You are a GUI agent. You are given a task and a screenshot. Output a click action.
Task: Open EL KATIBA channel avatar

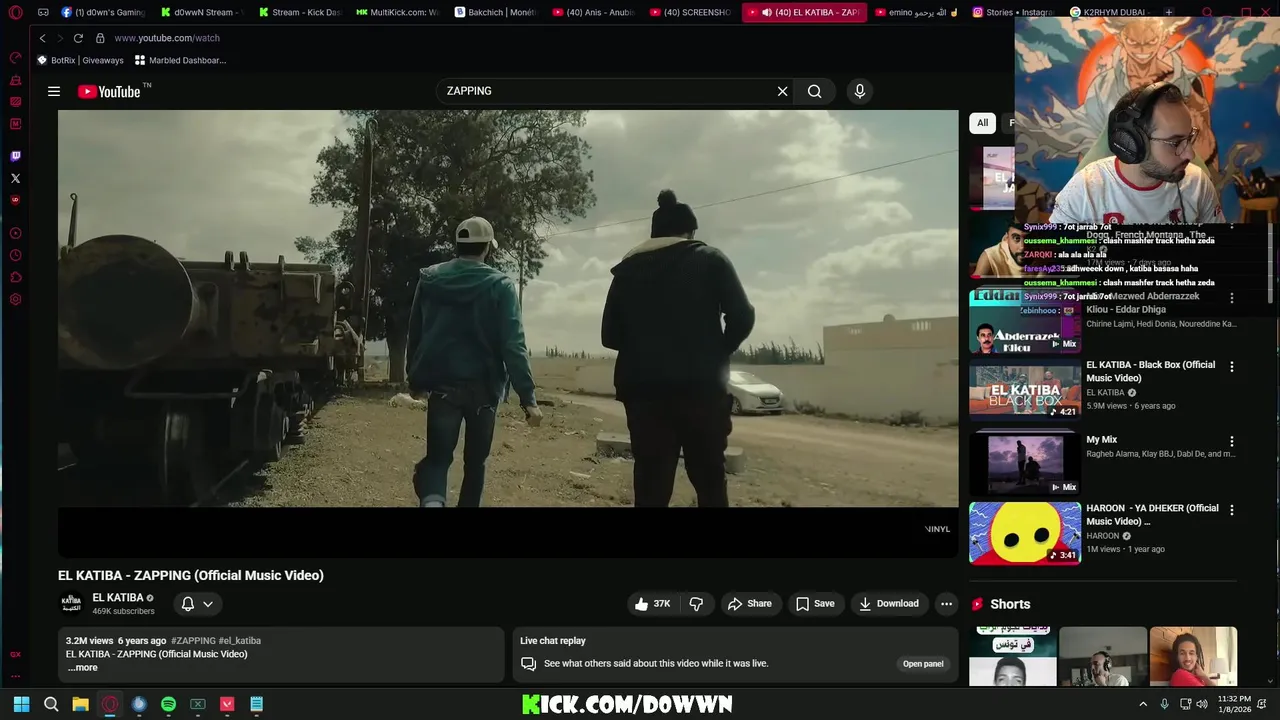tap(71, 604)
